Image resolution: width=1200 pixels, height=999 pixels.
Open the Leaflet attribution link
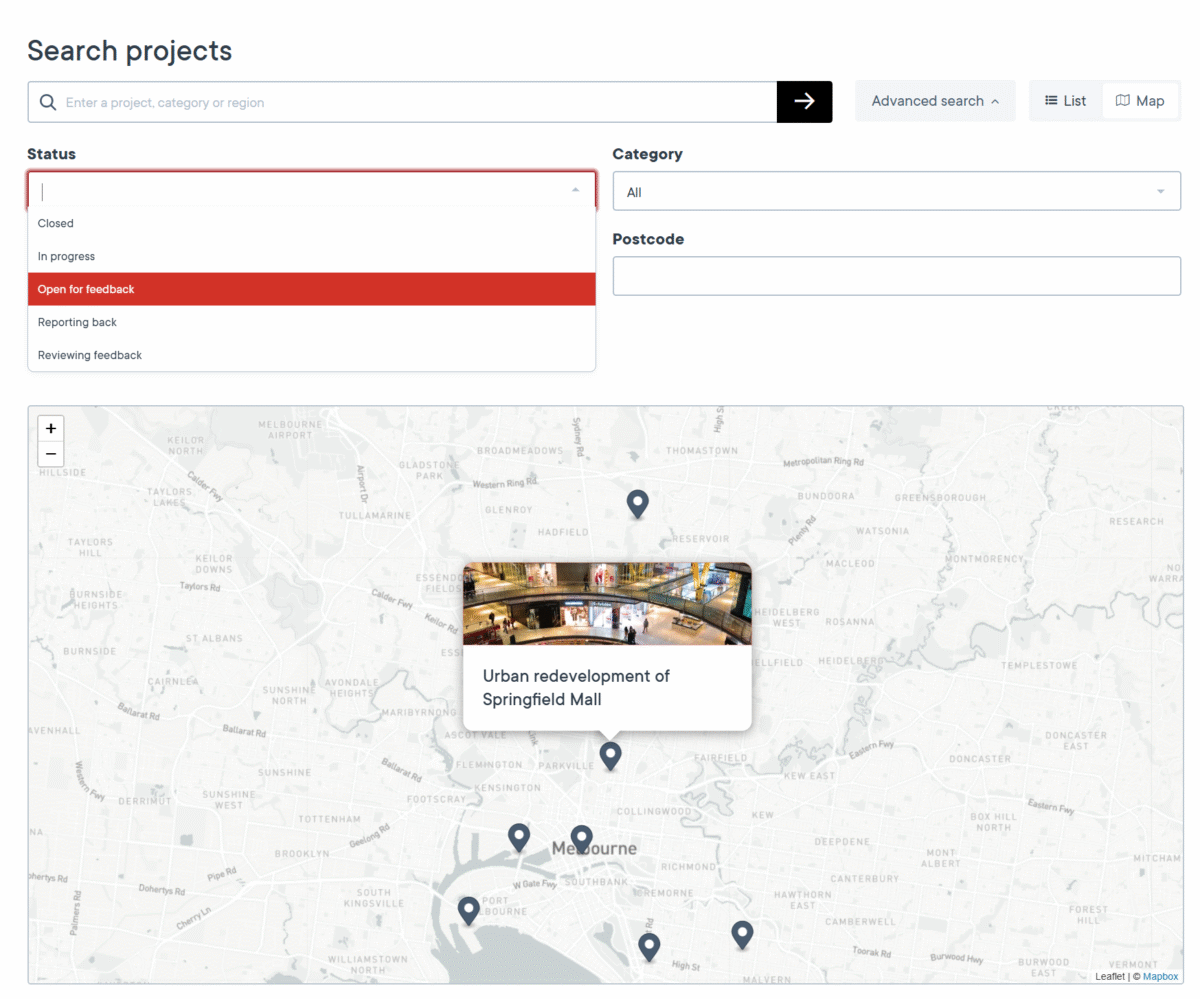[x=1109, y=976]
